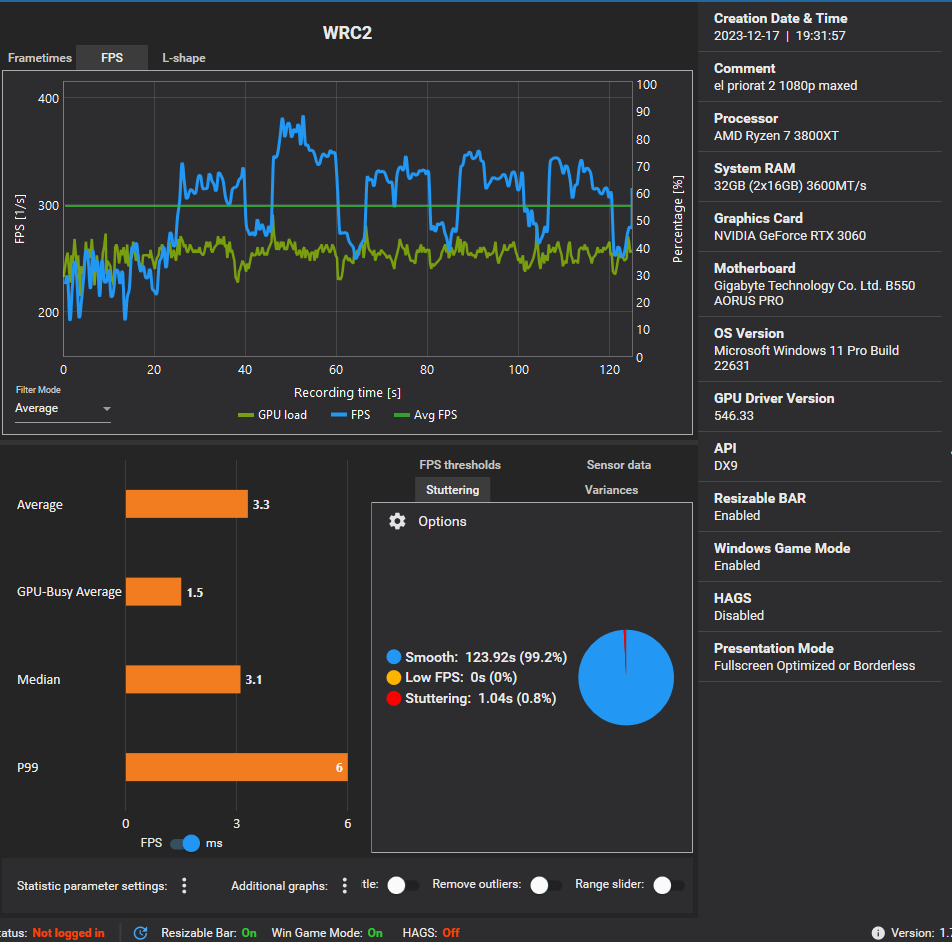Switch to the Frametimes tab
The width and height of the screenshot is (952, 942).
coord(39,58)
